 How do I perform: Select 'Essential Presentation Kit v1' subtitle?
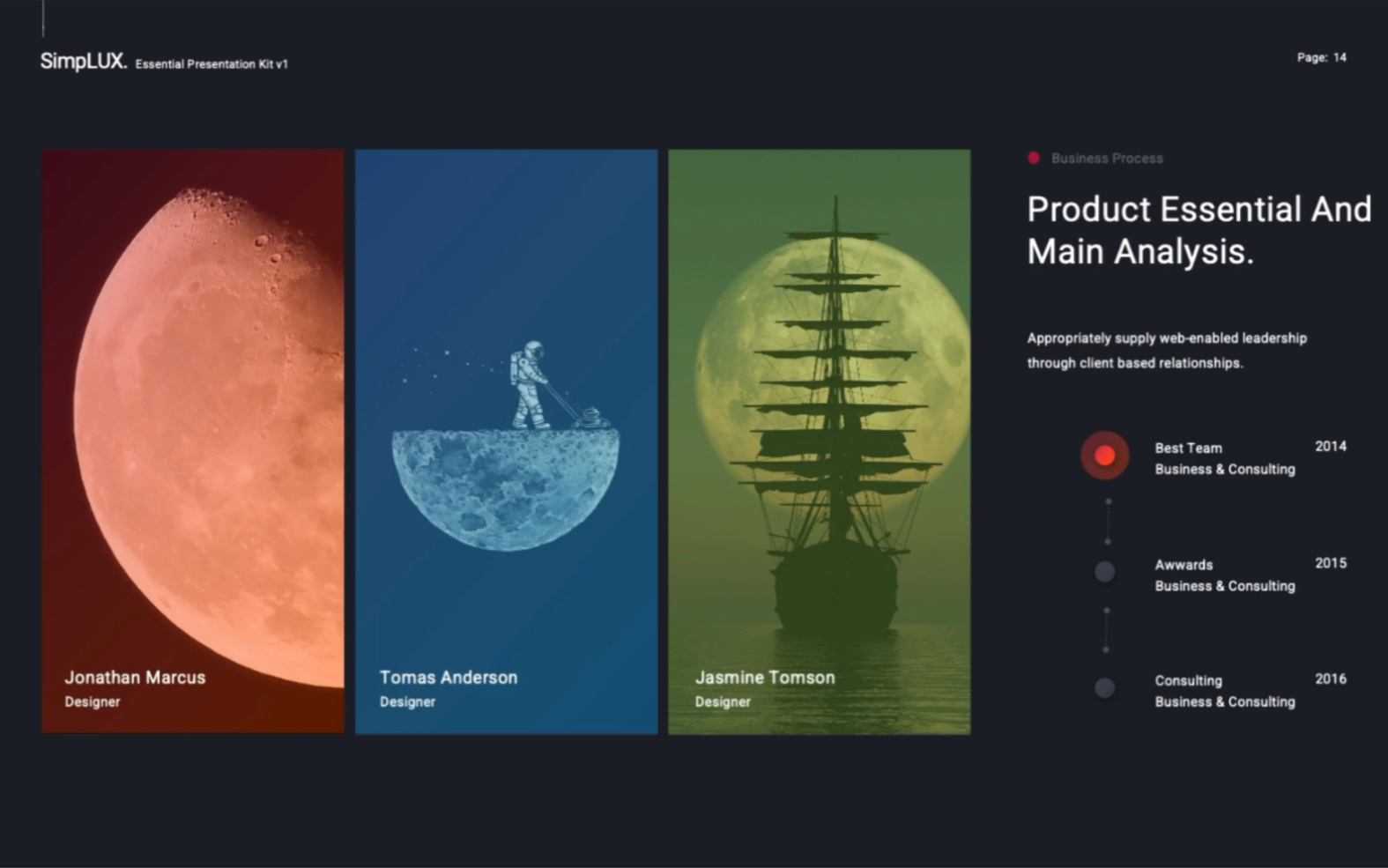point(212,64)
